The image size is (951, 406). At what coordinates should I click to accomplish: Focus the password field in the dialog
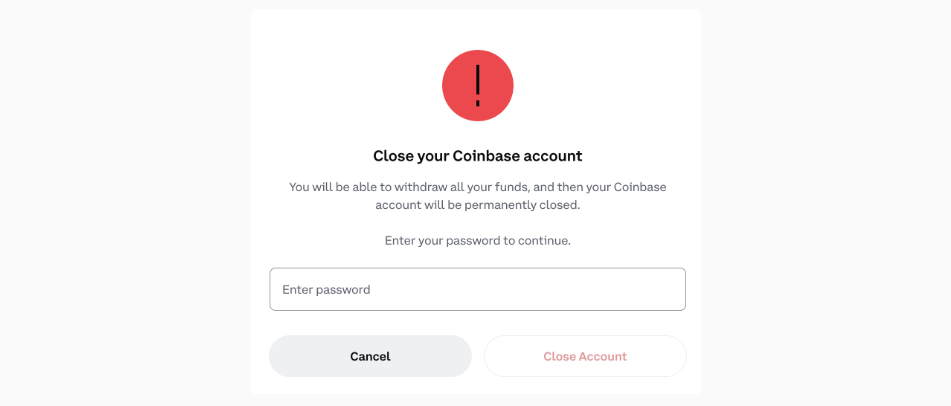477,289
